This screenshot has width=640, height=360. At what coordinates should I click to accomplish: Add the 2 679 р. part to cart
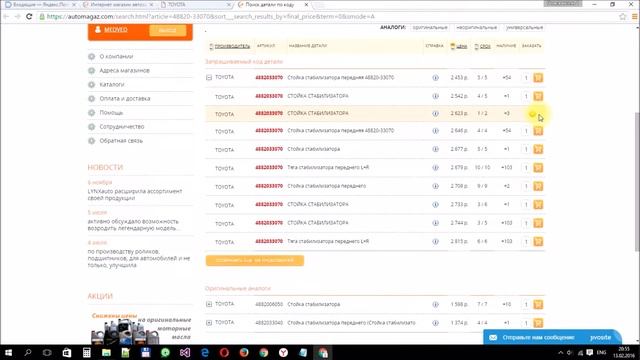pyautogui.click(x=538, y=168)
